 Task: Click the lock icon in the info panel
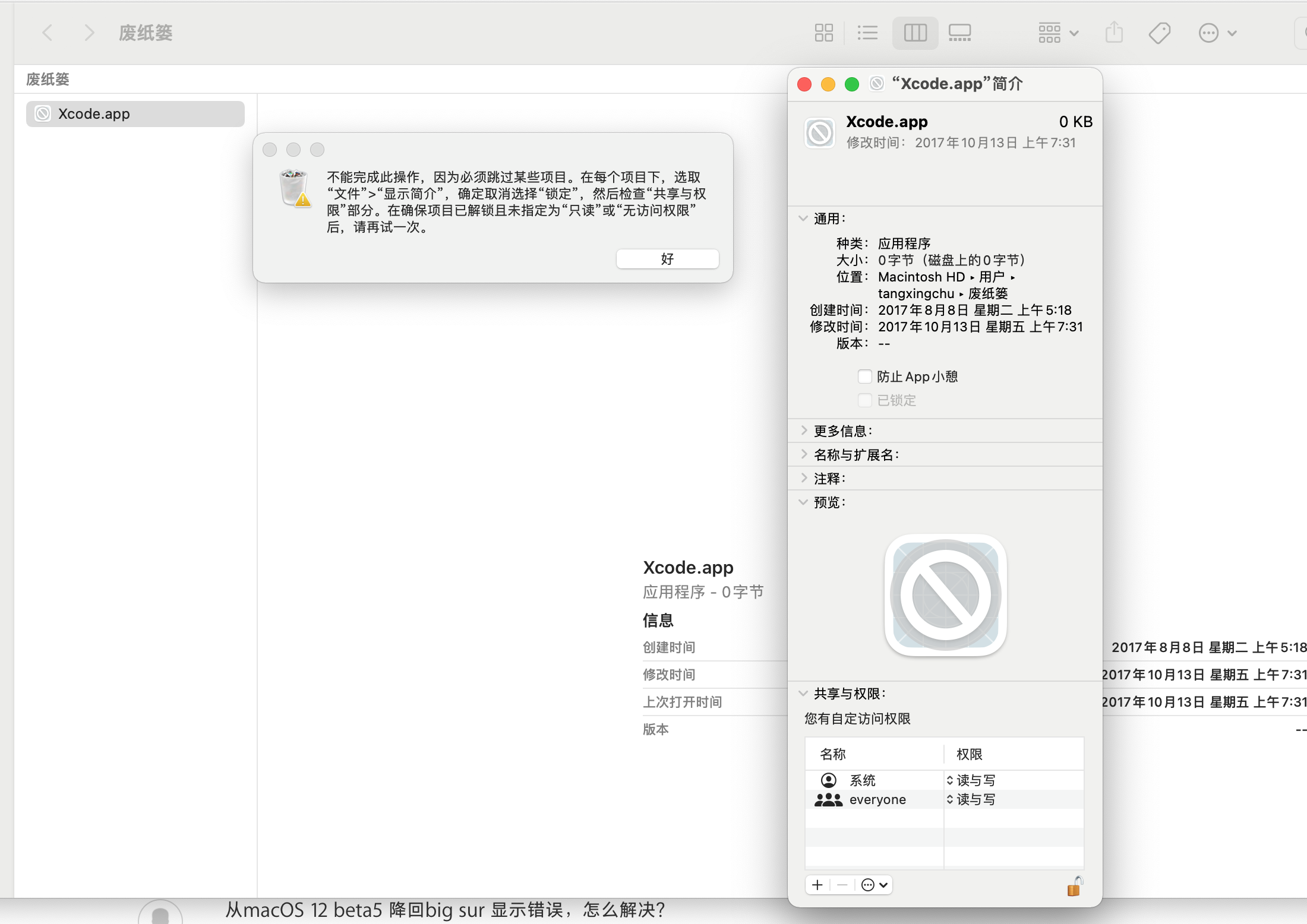[1074, 886]
